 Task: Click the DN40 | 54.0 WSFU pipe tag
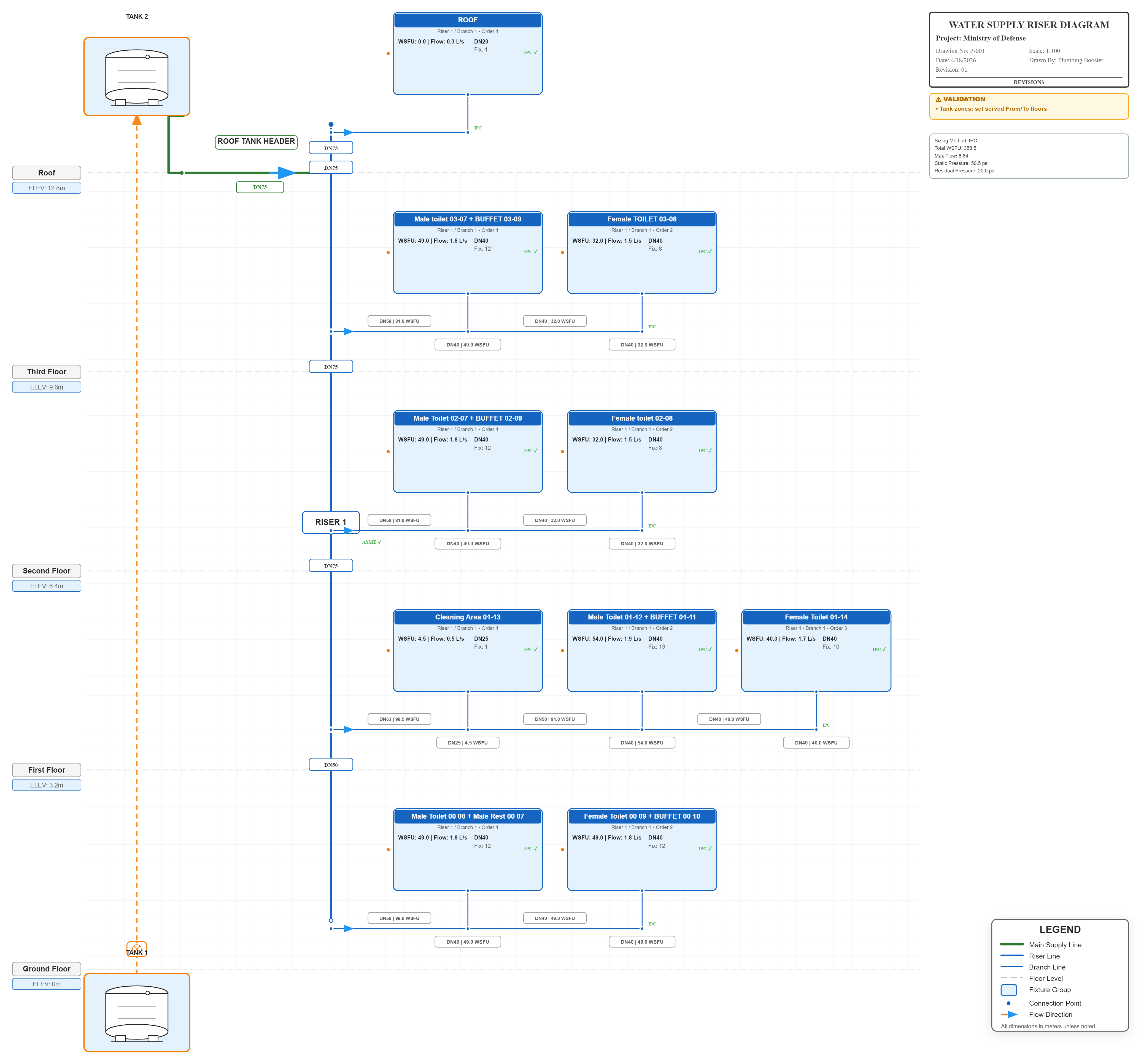click(x=642, y=743)
